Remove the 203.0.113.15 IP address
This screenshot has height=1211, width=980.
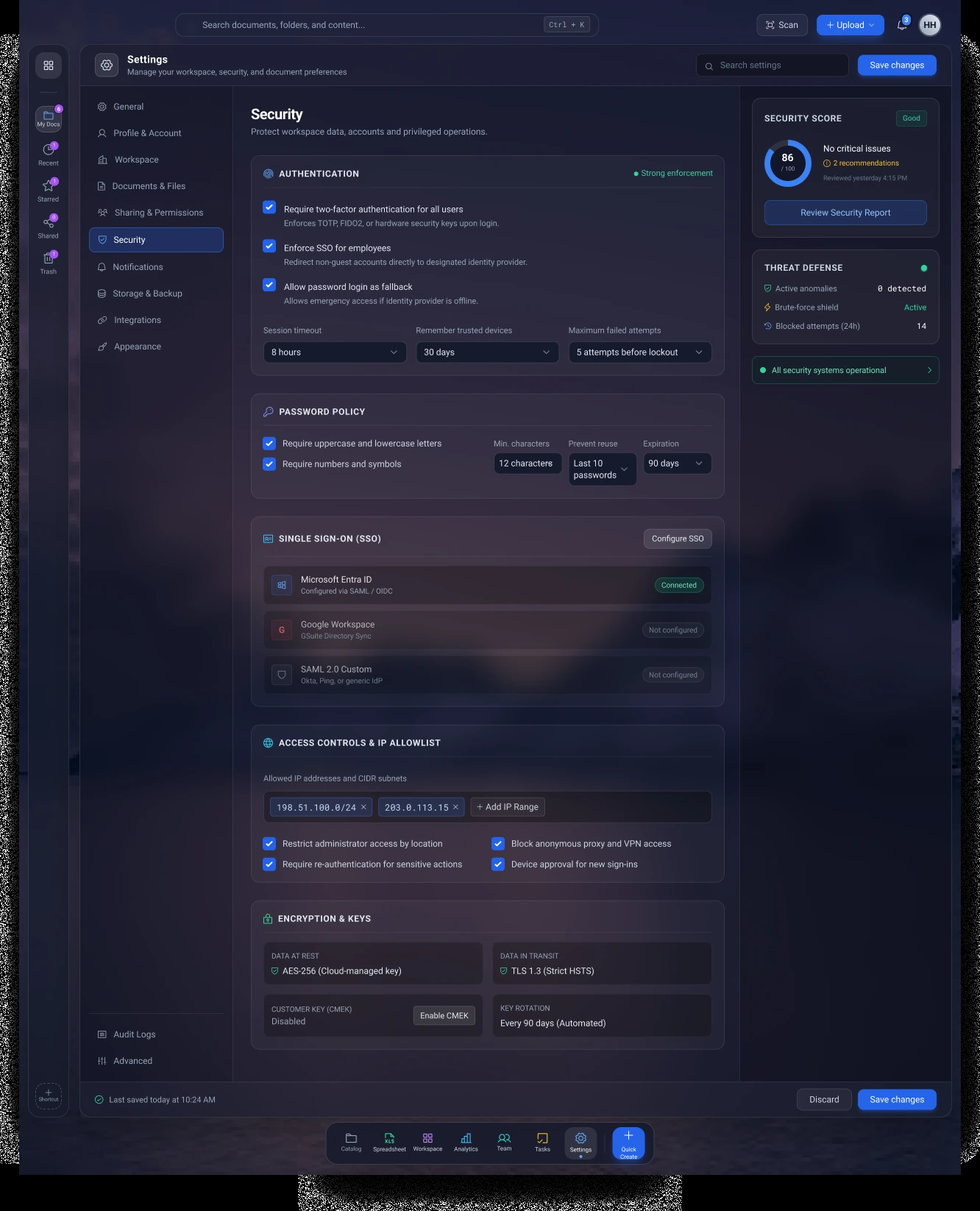(455, 807)
